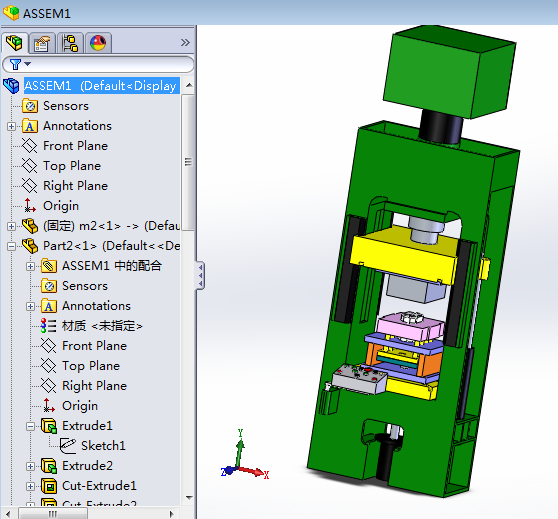558x519 pixels.
Task: Click the top-level Sensors folder icon
Action: tap(30, 106)
